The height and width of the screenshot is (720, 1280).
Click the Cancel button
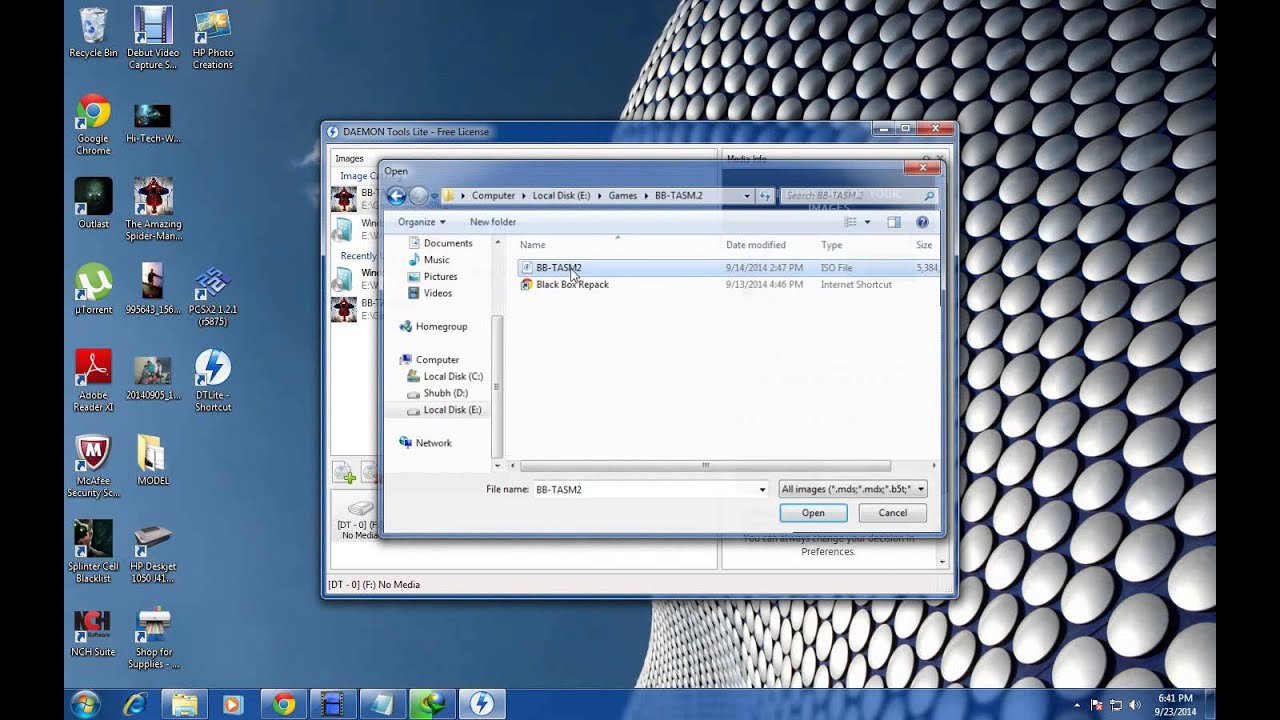pos(893,513)
